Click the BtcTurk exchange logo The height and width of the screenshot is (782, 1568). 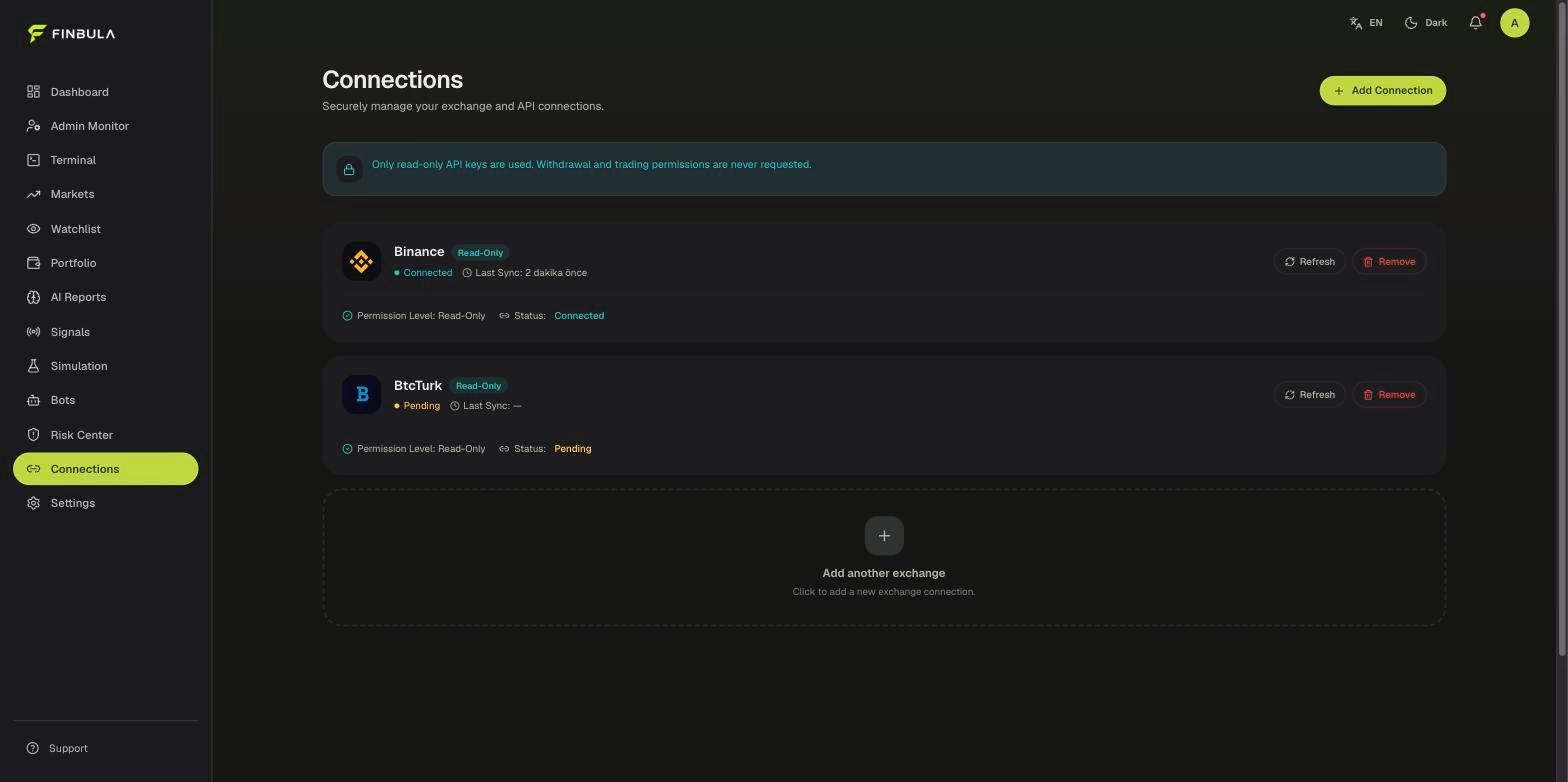[x=362, y=395]
